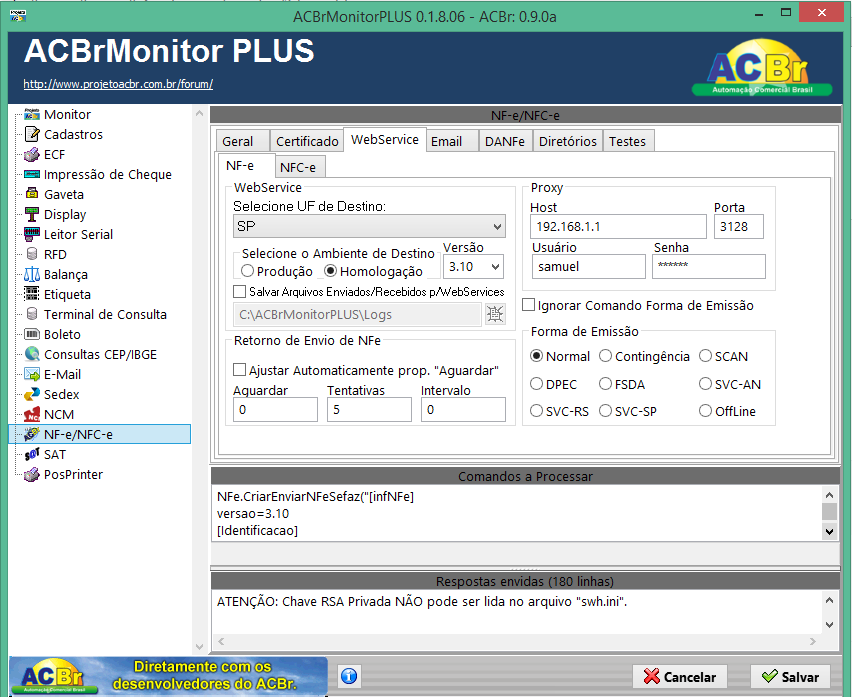Select the Cadastros notepad icon
The height and width of the screenshot is (697, 852).
pos(32,134)
